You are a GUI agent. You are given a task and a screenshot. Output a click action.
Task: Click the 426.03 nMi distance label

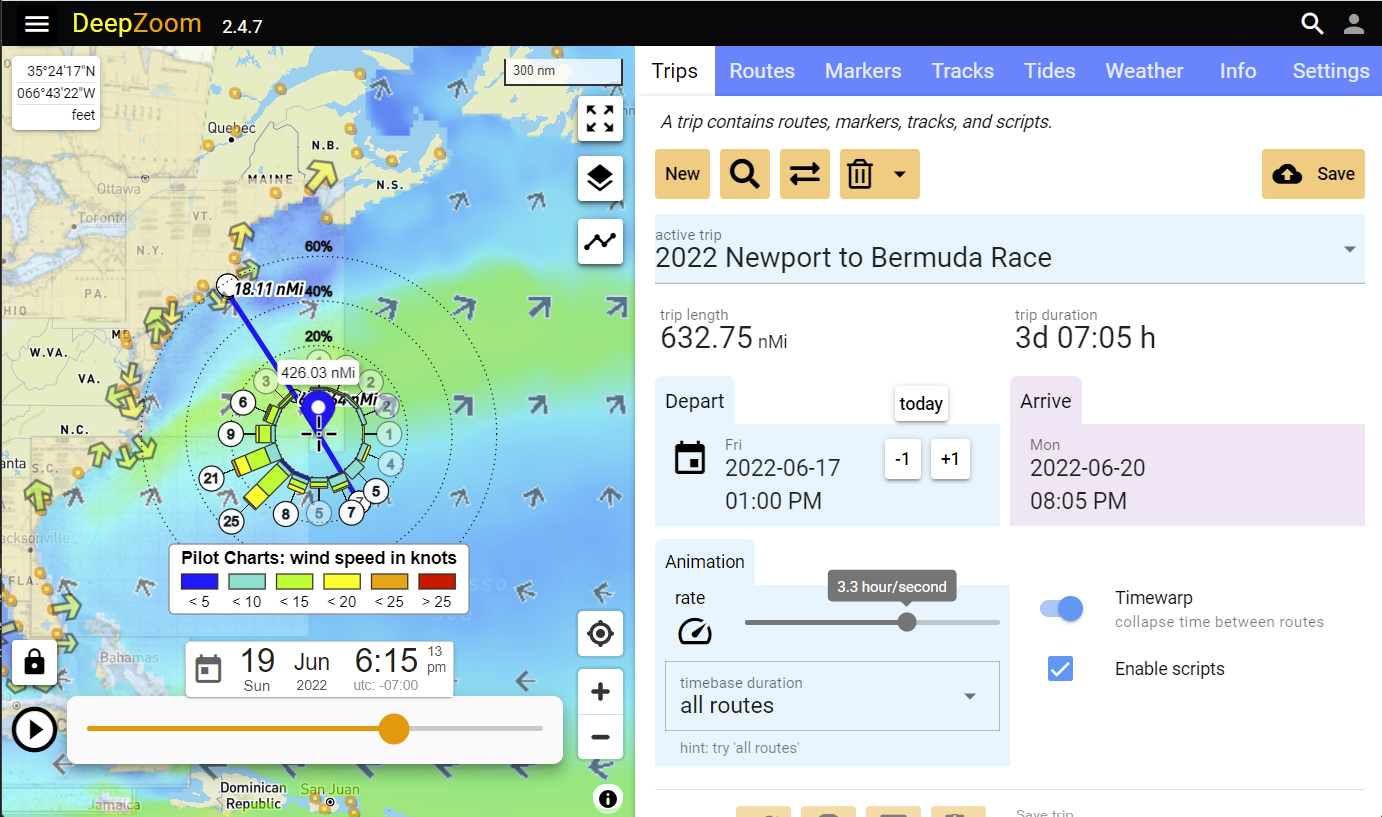pos(319,373)
